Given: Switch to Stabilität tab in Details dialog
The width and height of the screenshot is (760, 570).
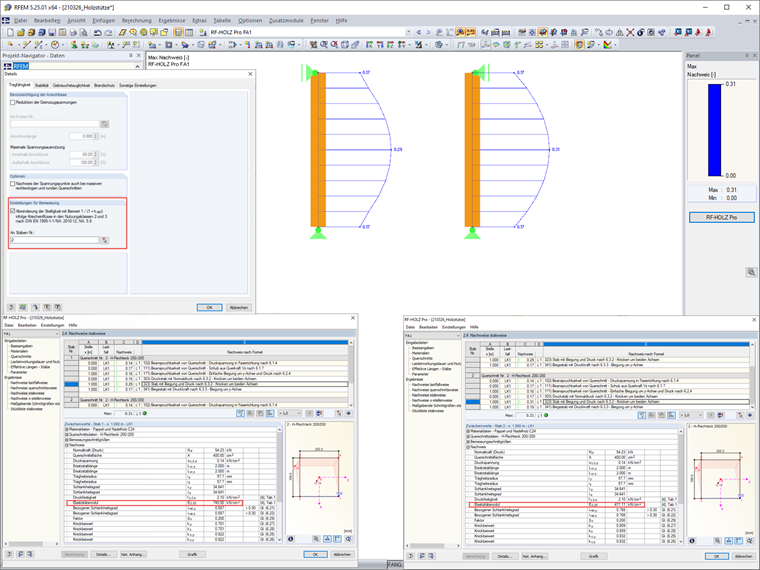Looking at the screenshot, I should 42,85.
